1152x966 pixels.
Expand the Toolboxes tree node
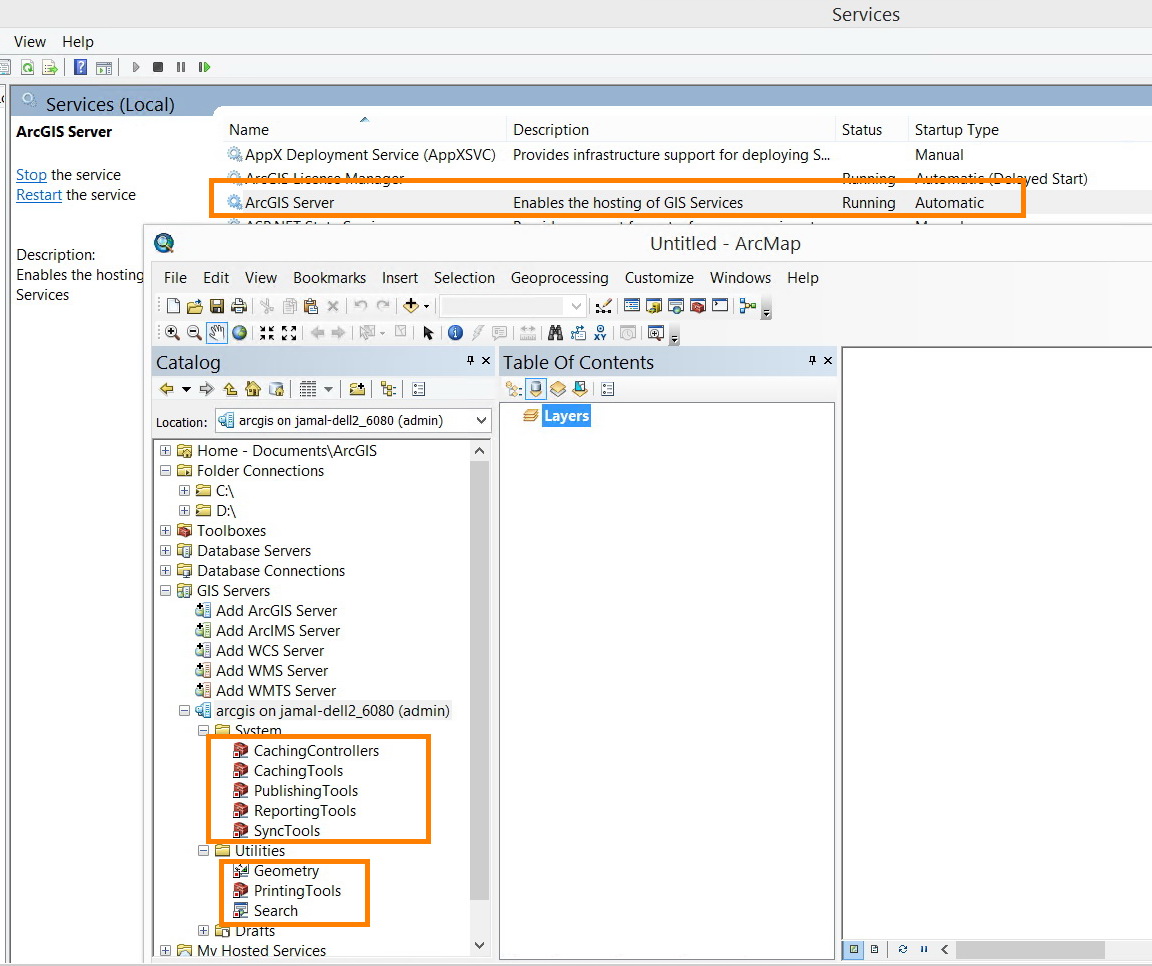[166, 531]
